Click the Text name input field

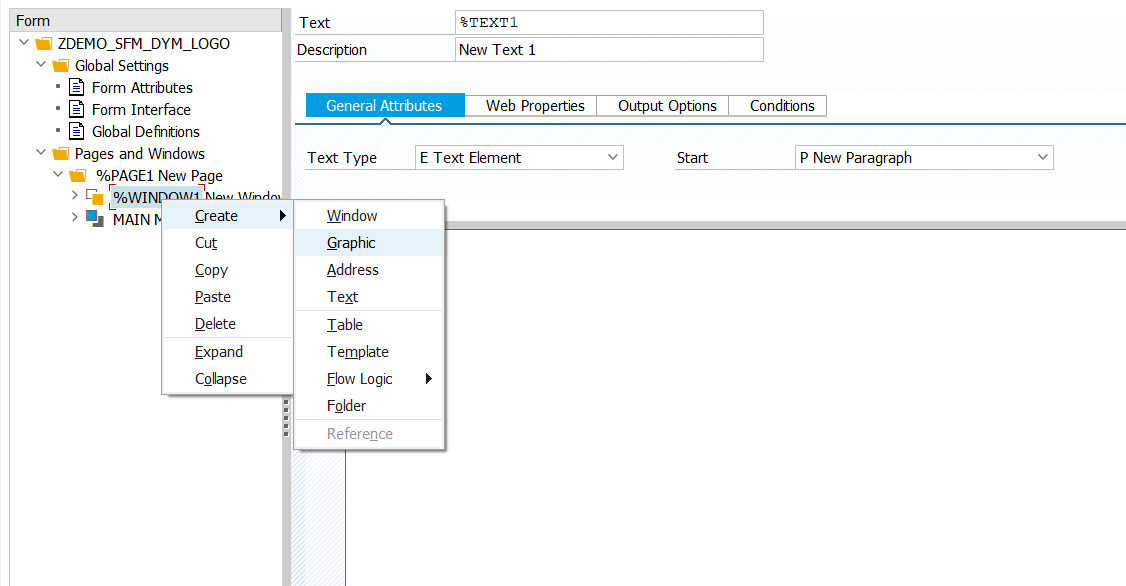coord(608,23)
